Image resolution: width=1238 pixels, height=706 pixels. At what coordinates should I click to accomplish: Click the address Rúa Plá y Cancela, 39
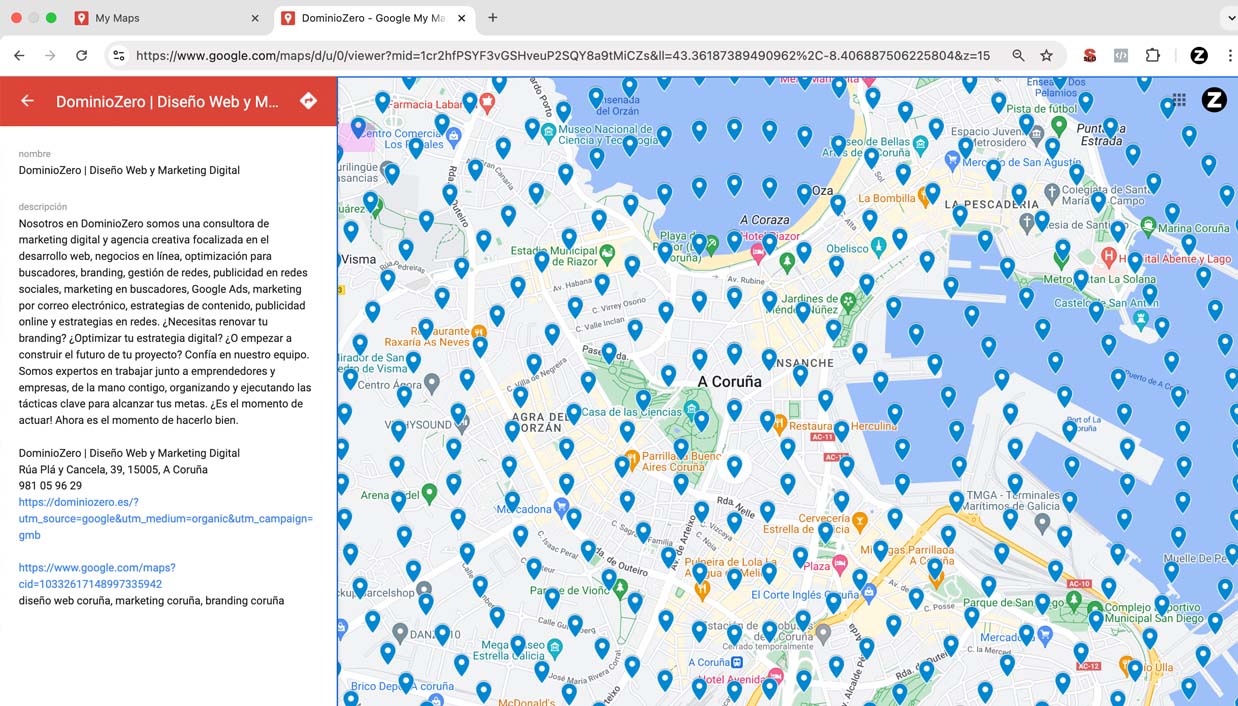pyautogui.click(x=113, y=469)
